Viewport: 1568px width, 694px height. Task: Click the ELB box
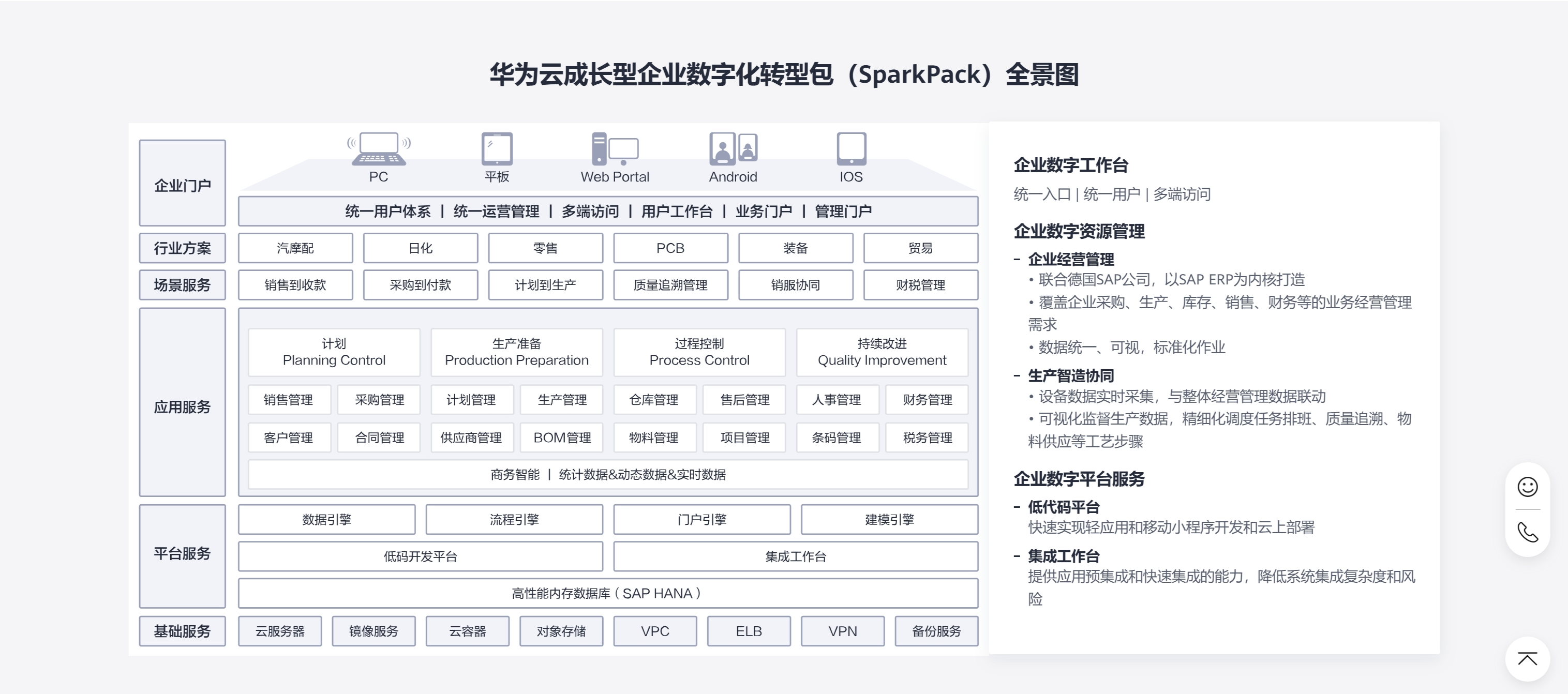pyautogui.click(x=749, y=631)
